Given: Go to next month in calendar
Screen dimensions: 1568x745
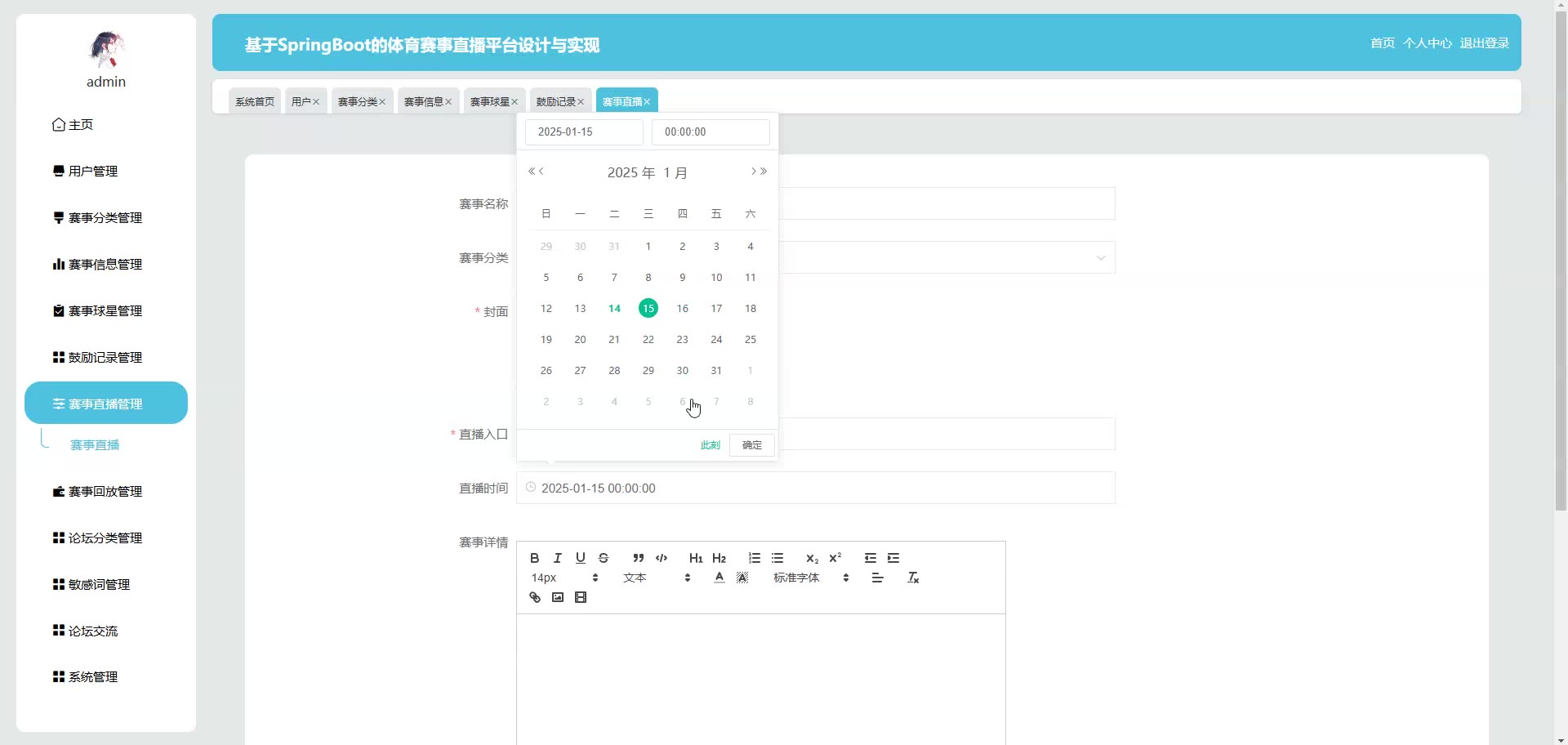Looking at the screenshot, I should [x=753, y=172].
